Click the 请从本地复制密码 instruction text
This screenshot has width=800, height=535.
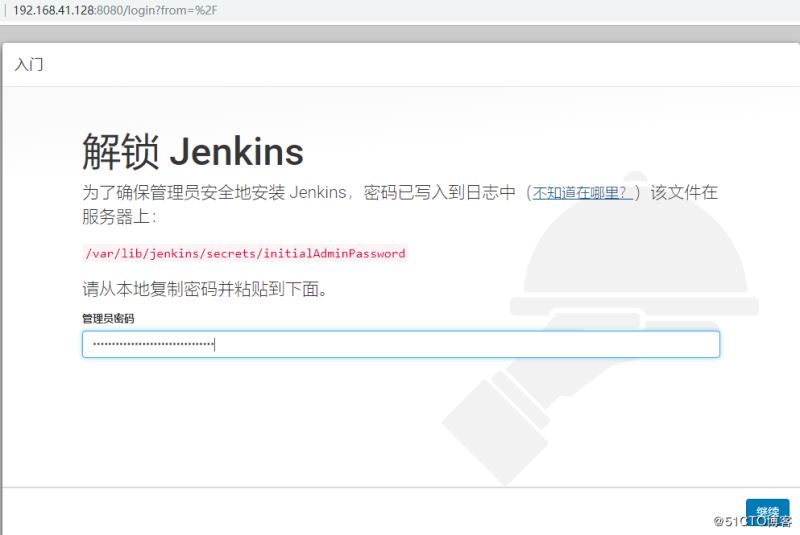pyautogui.click(x=204, y=290)
